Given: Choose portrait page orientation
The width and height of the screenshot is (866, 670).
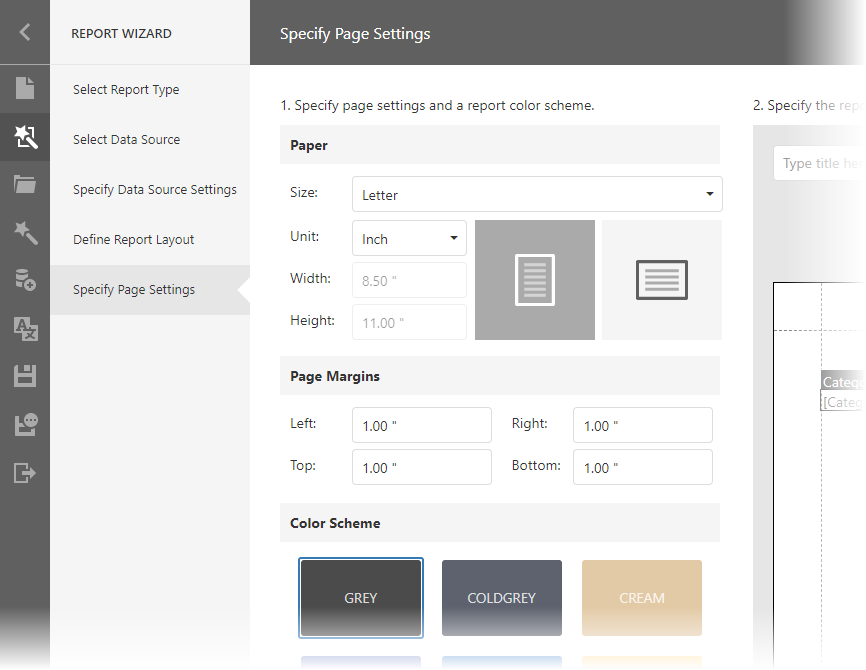Looking at the screenshot, I should click(535, 280).
